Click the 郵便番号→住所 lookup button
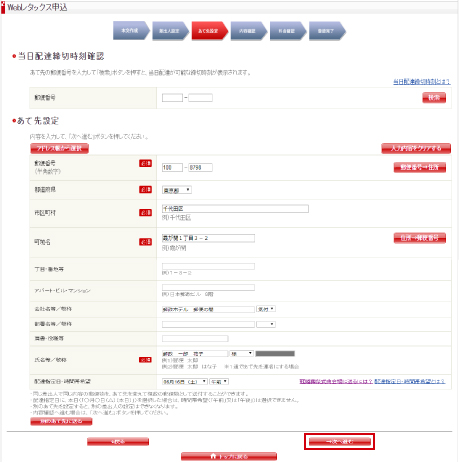The width and height of the screenshot is (460, 463). click(x=420, y=167)
